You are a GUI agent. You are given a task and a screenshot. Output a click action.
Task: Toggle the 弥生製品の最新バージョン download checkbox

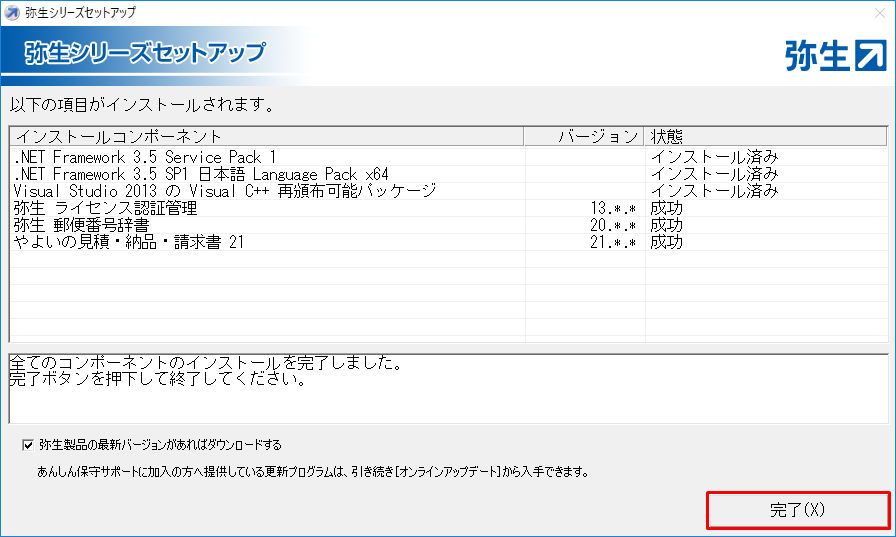(27, 444)
